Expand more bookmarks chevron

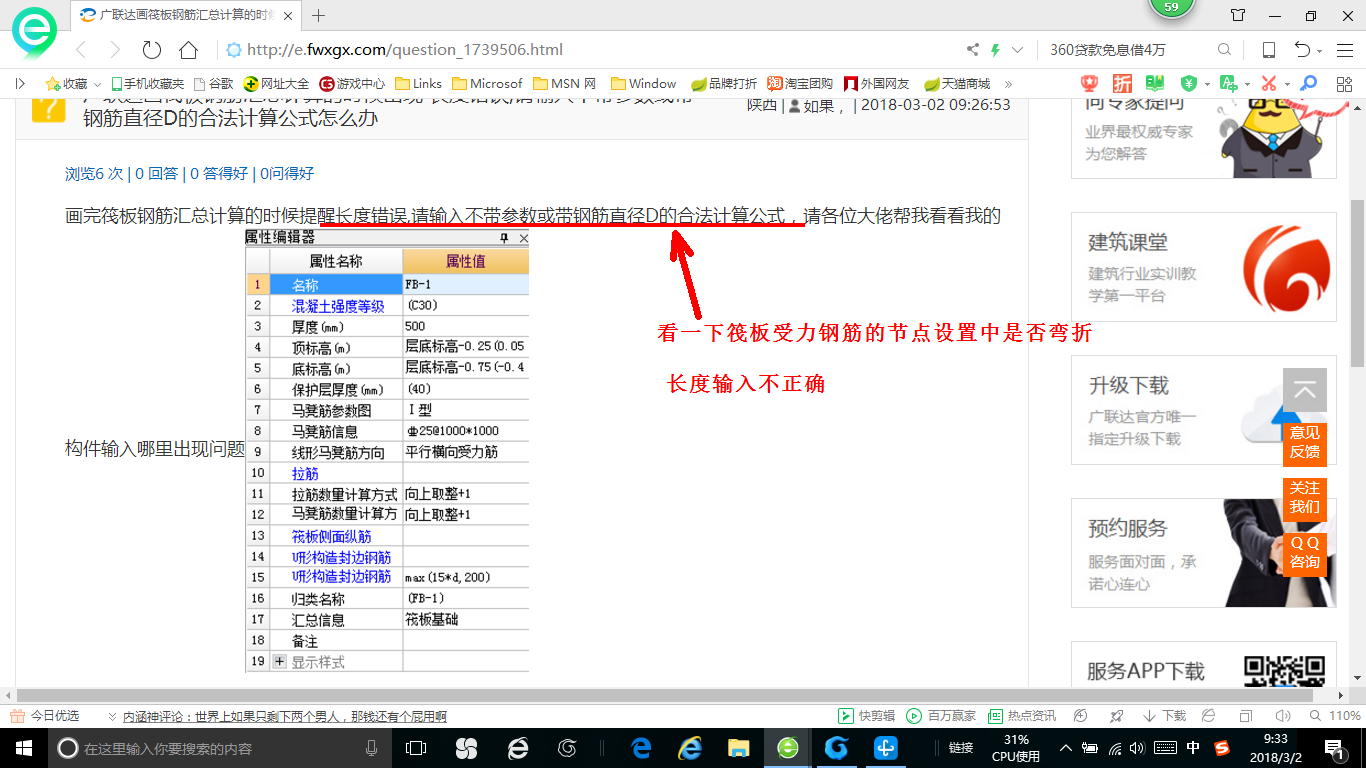coord(1008,84)
